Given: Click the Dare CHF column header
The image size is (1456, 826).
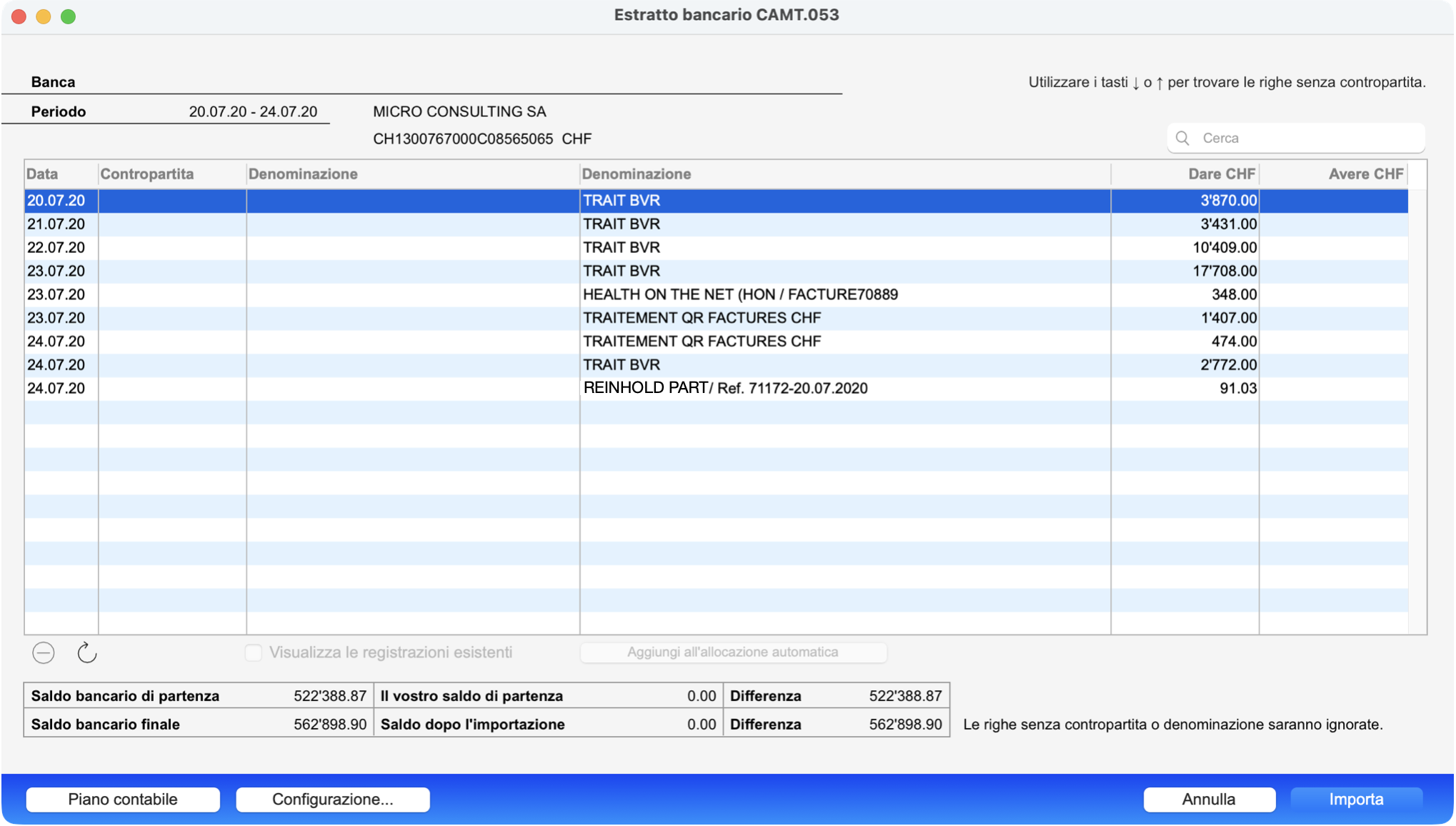Looking at the screenshot, I should click(x=1221, y=174).
